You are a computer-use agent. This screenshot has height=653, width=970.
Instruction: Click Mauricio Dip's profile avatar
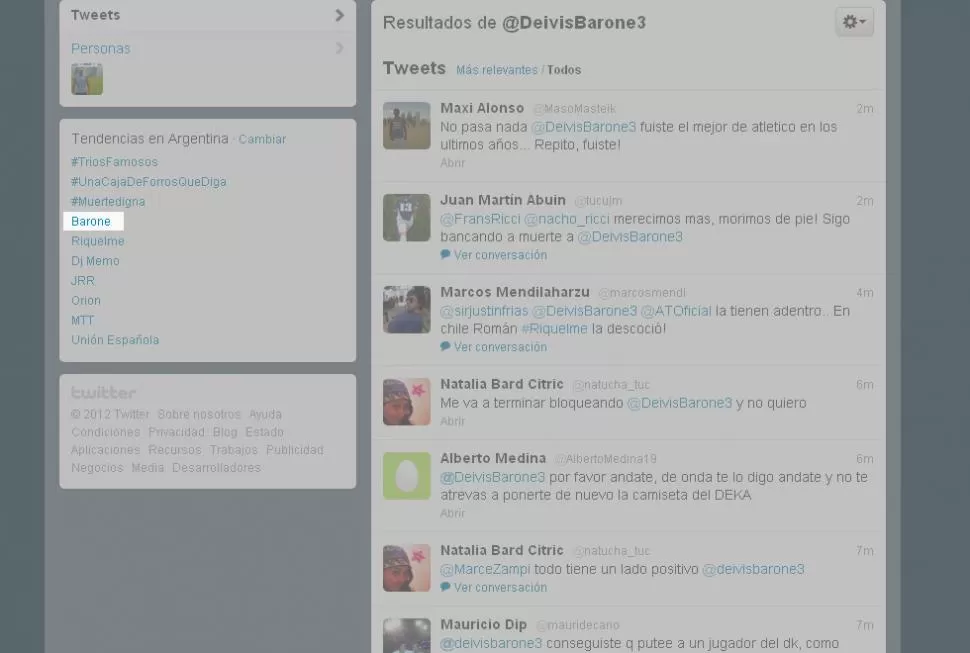tap(406, 635)
